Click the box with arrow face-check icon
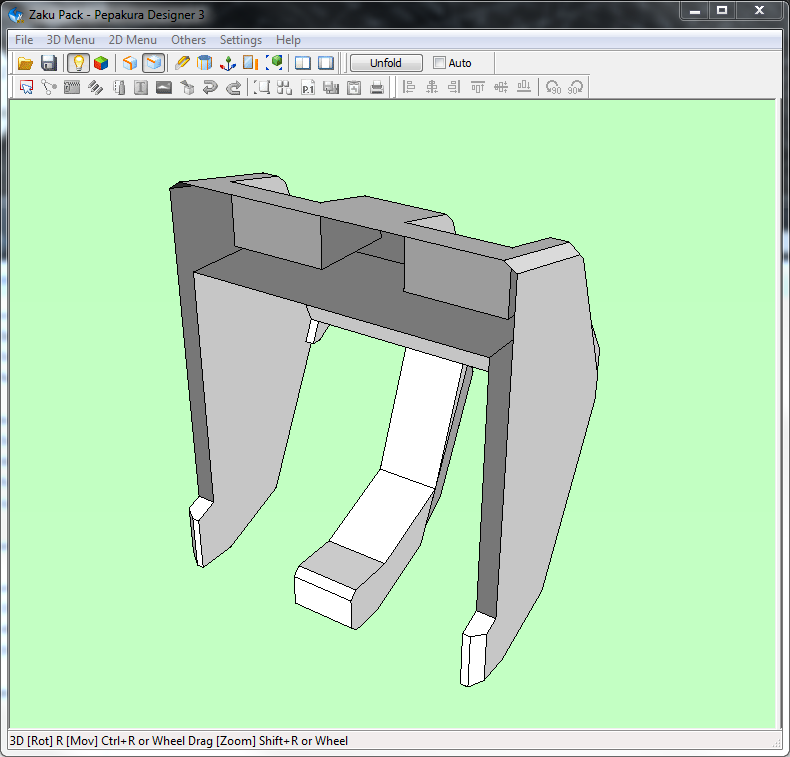 tap(187, 87)
